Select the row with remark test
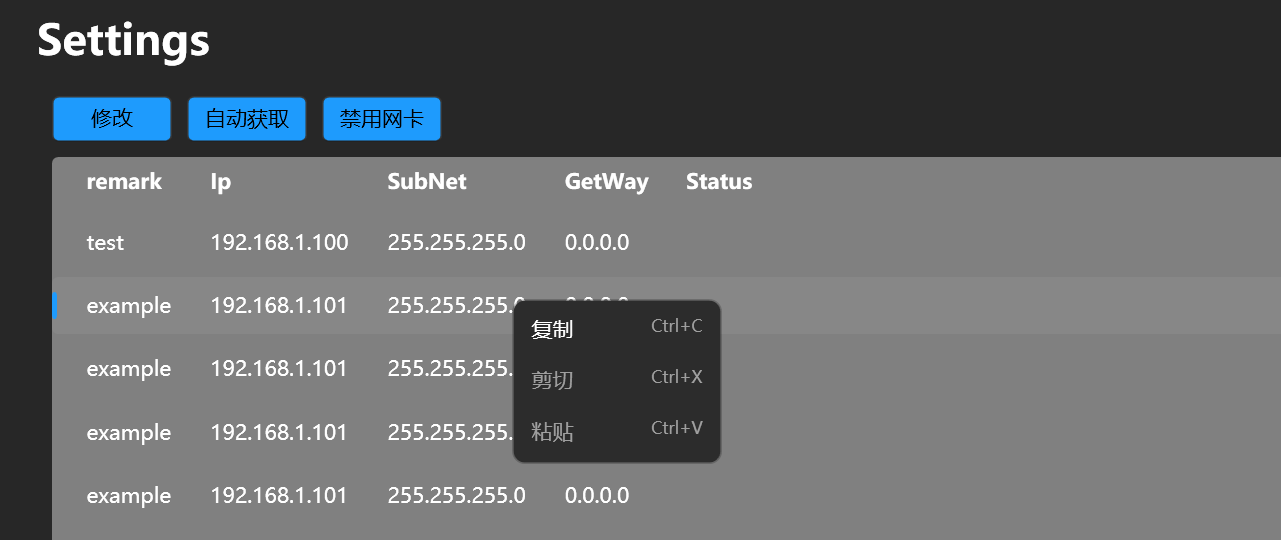The height and width of the screenshot is (540, 1281). pyautogui.click(x=666, y=243)
